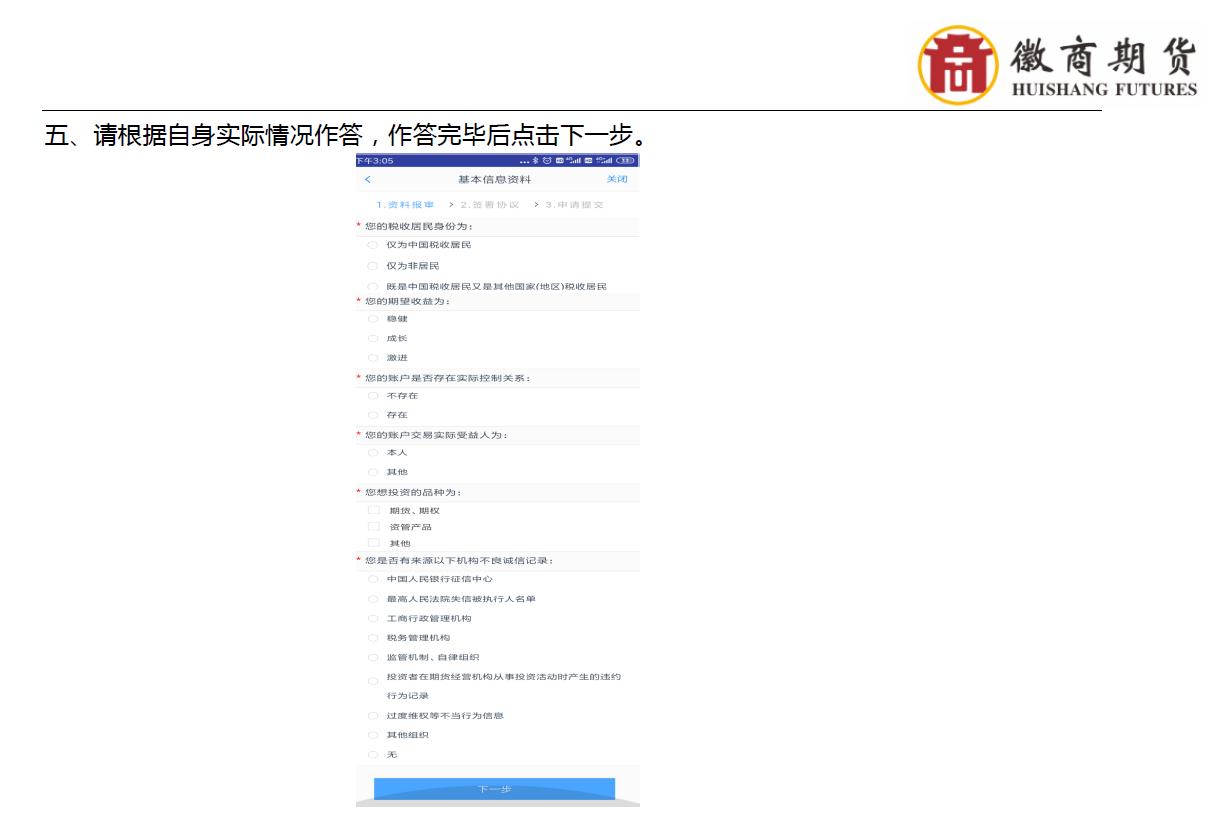Viewport: 1219px width, 835px height.
Task: Tap 关闭 at top right
Action: click(x=617, y=178)
